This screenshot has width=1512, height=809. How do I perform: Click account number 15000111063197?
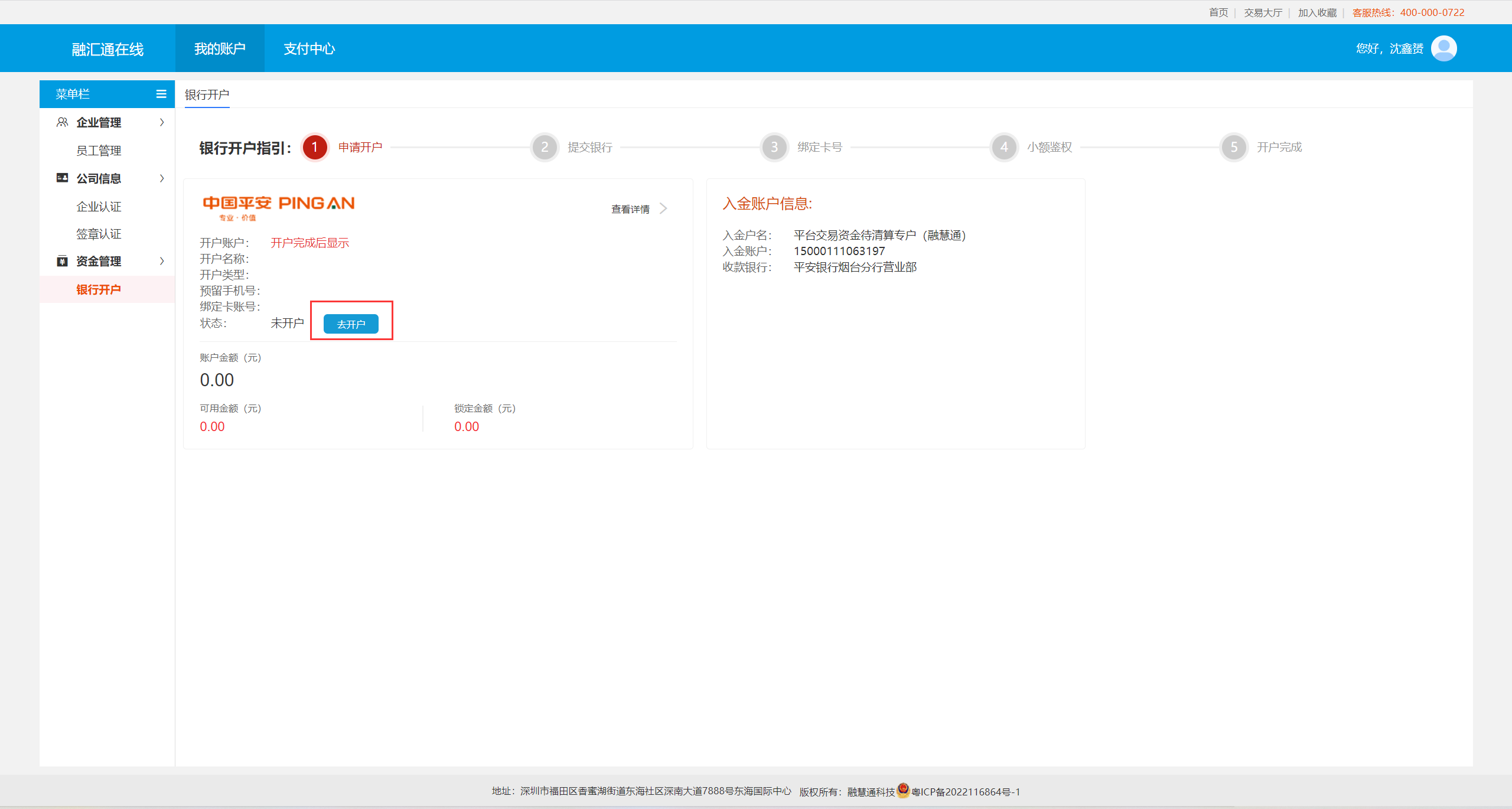point(839,251)
